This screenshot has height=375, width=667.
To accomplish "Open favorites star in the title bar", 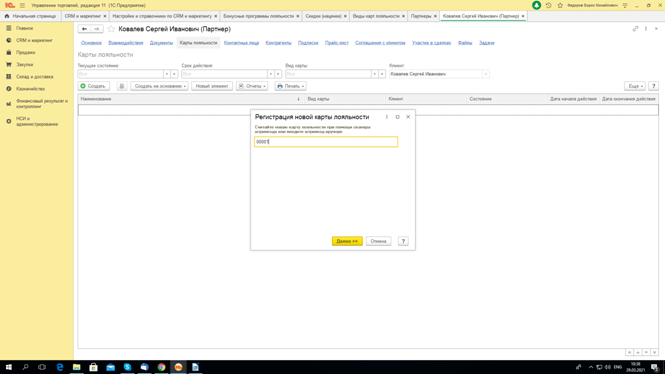I will tap(560, 5).
